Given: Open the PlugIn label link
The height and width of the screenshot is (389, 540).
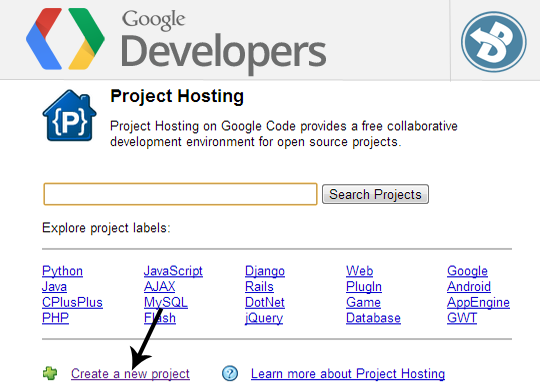Looking at the screenshot, I should (x=364, y=286).
